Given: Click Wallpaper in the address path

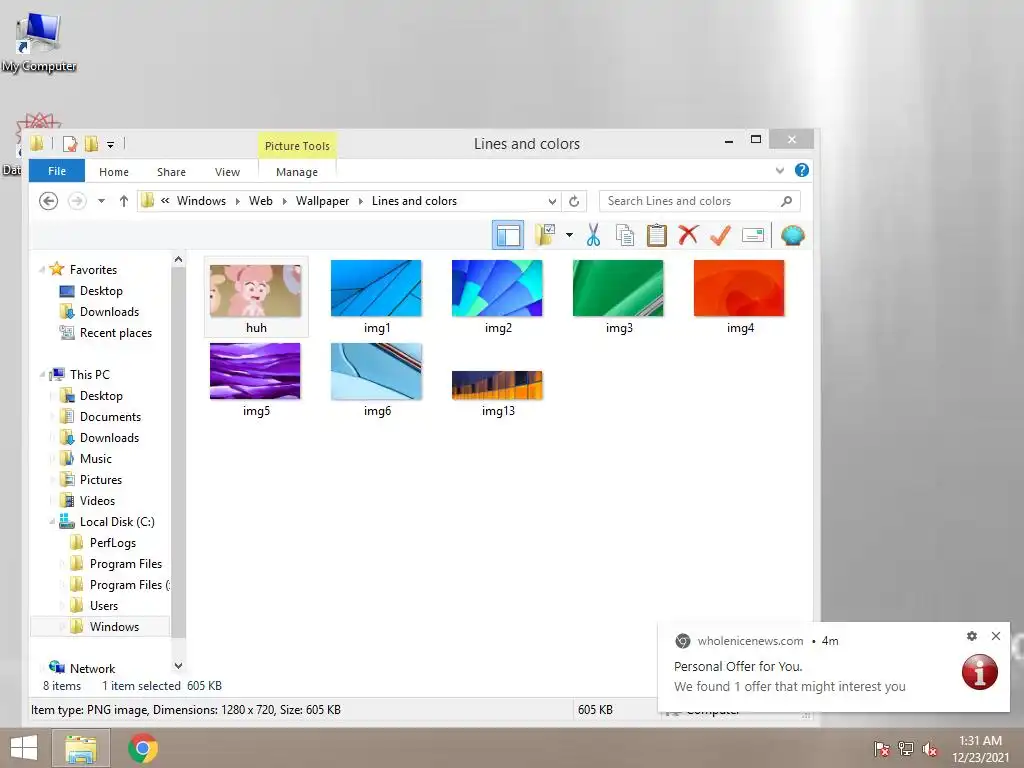Looking at the screenshot, I should click(322, 201).
